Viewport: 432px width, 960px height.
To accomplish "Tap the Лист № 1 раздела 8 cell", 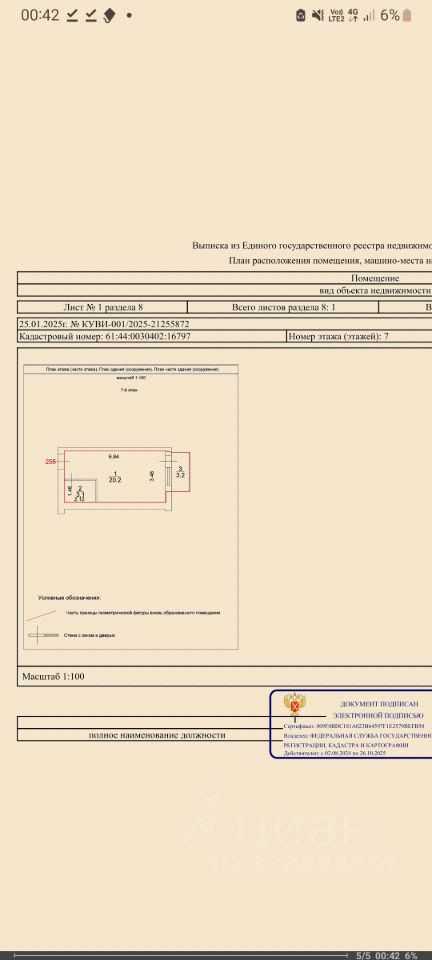I will click(x=103, y=307).
